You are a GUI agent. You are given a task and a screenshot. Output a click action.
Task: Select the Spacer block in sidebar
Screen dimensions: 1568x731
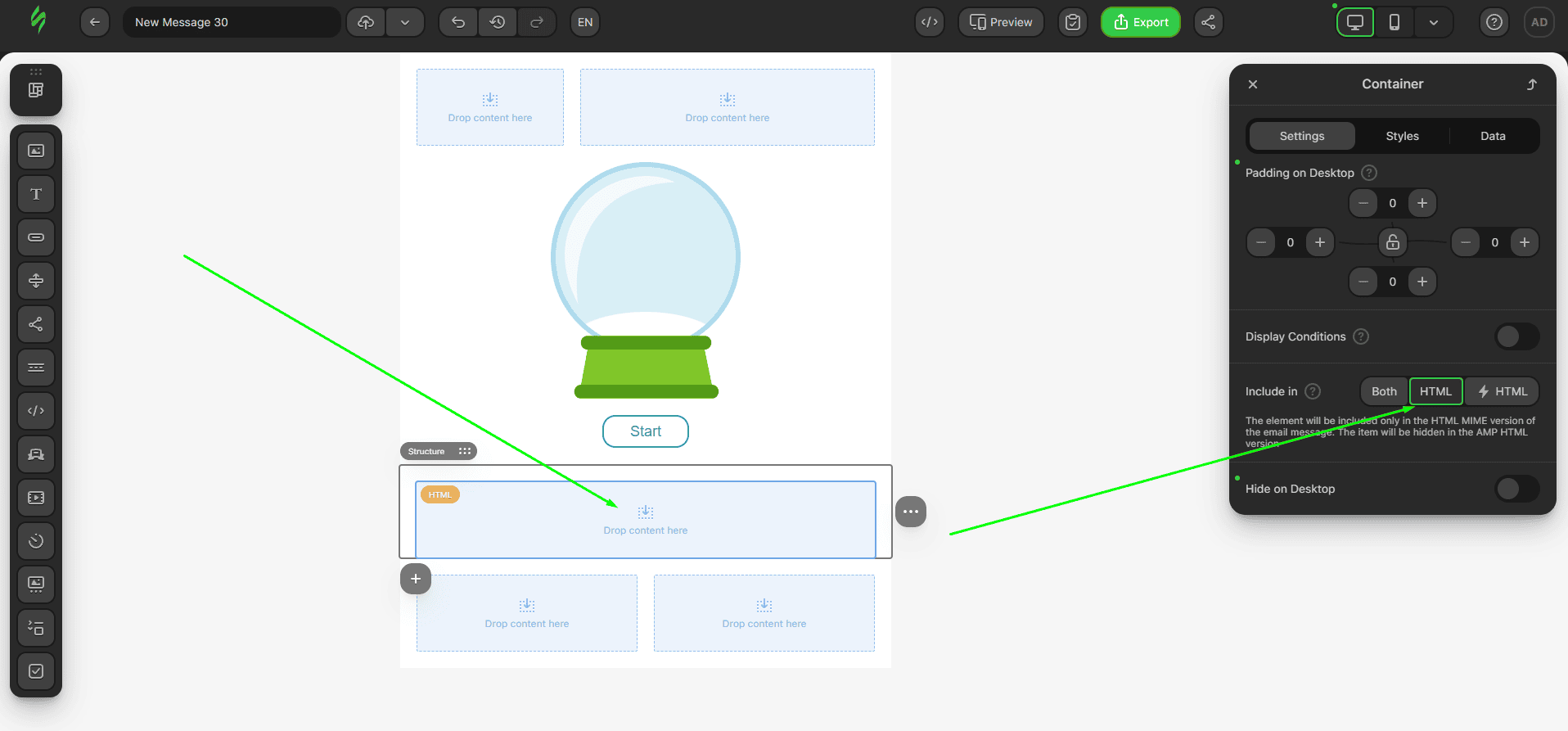point(36,281)
